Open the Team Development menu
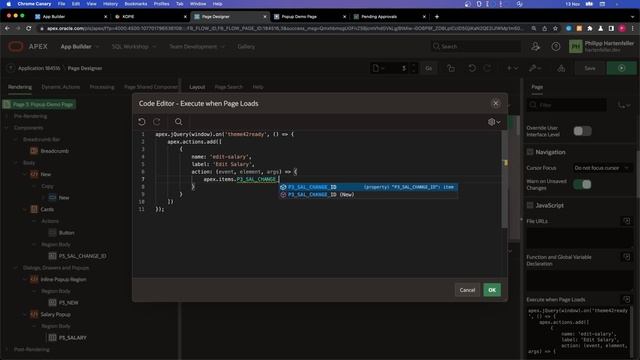The width and height of the screenshot is (640, 360). click(x=197, y=47)
